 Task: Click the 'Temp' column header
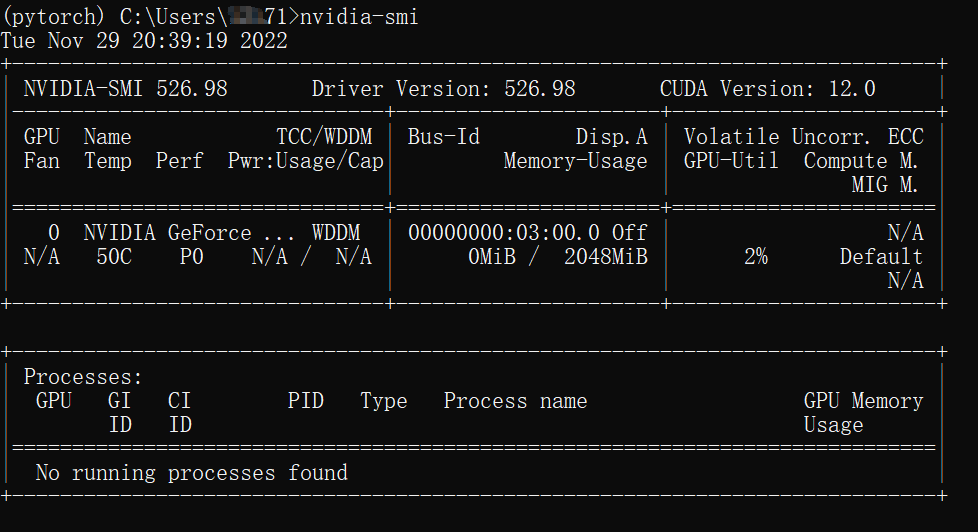(x=108, y=162)
